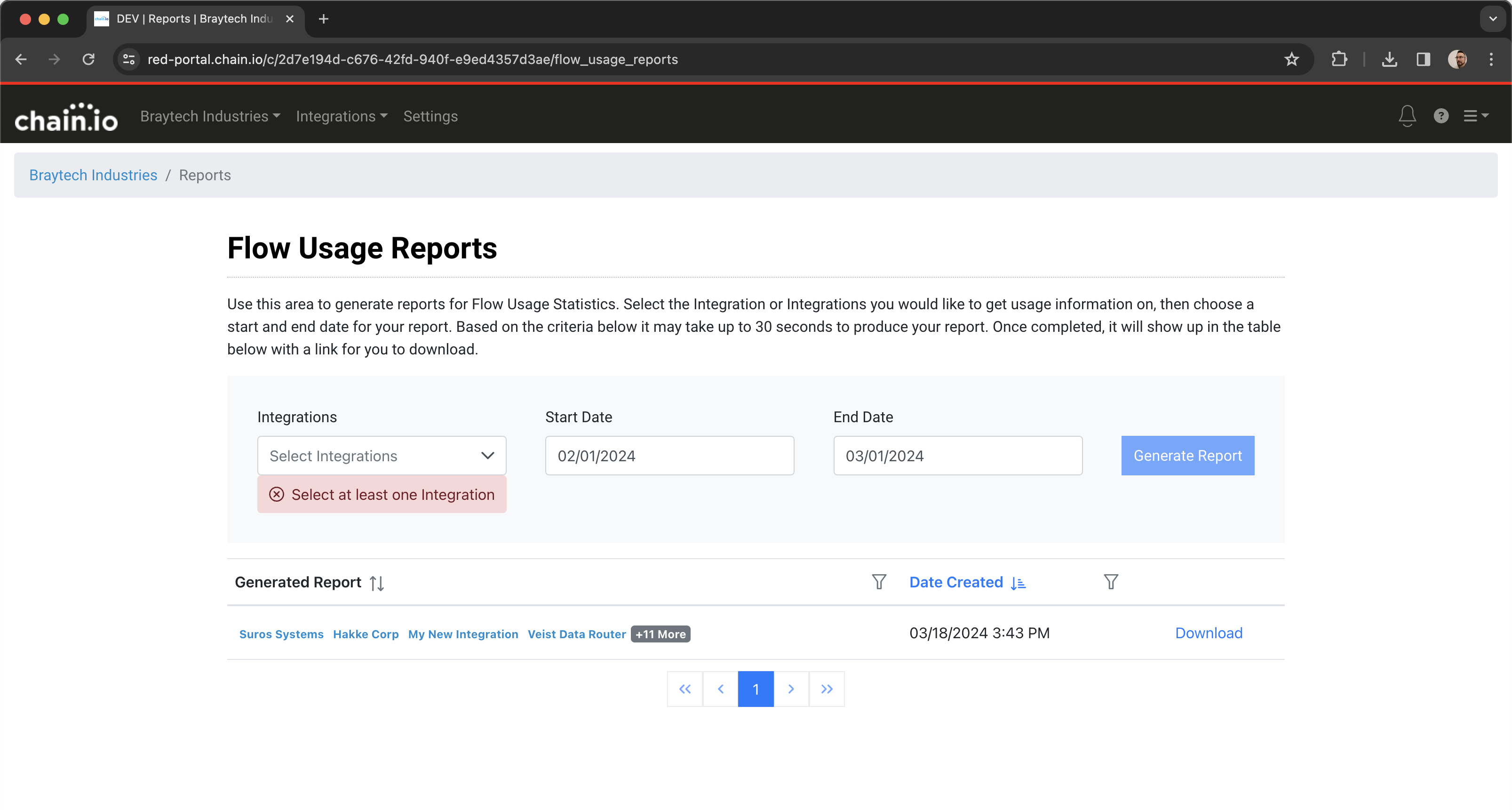Click the Generate Report button

pos(1187,455)
